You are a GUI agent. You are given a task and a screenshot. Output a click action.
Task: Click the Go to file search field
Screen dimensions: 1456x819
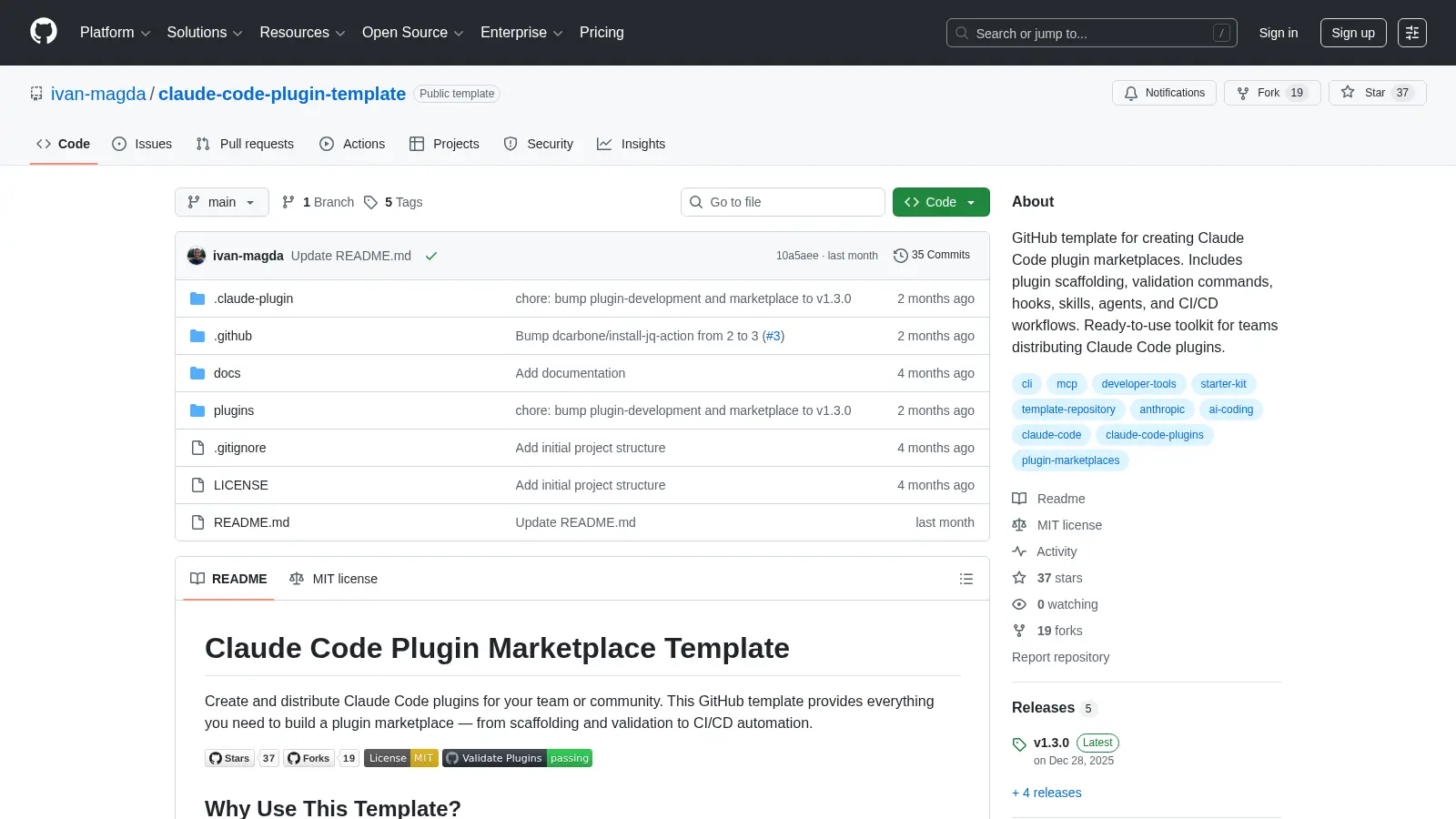(x=783, y=202)
